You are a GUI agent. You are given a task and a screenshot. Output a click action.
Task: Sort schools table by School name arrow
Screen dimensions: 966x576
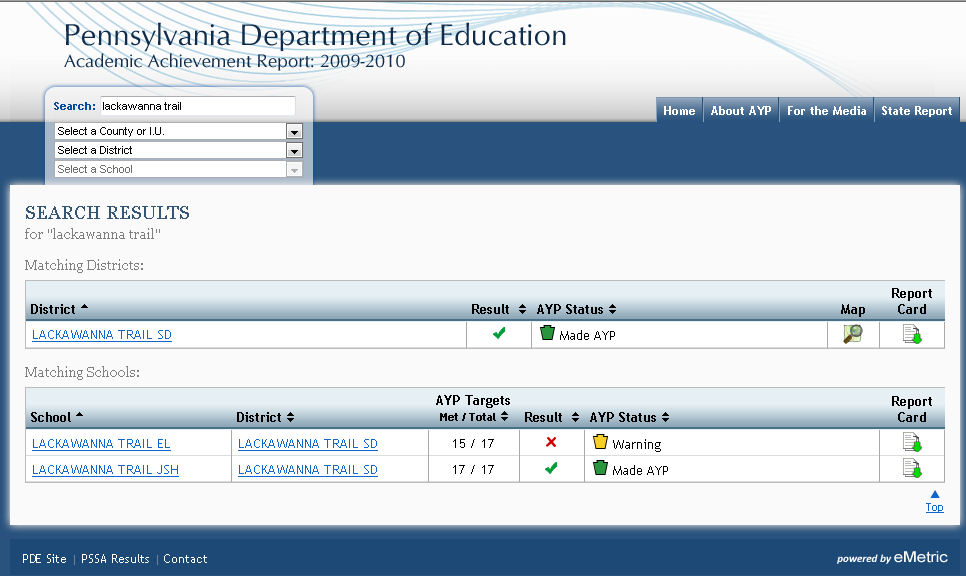[79, 415]
